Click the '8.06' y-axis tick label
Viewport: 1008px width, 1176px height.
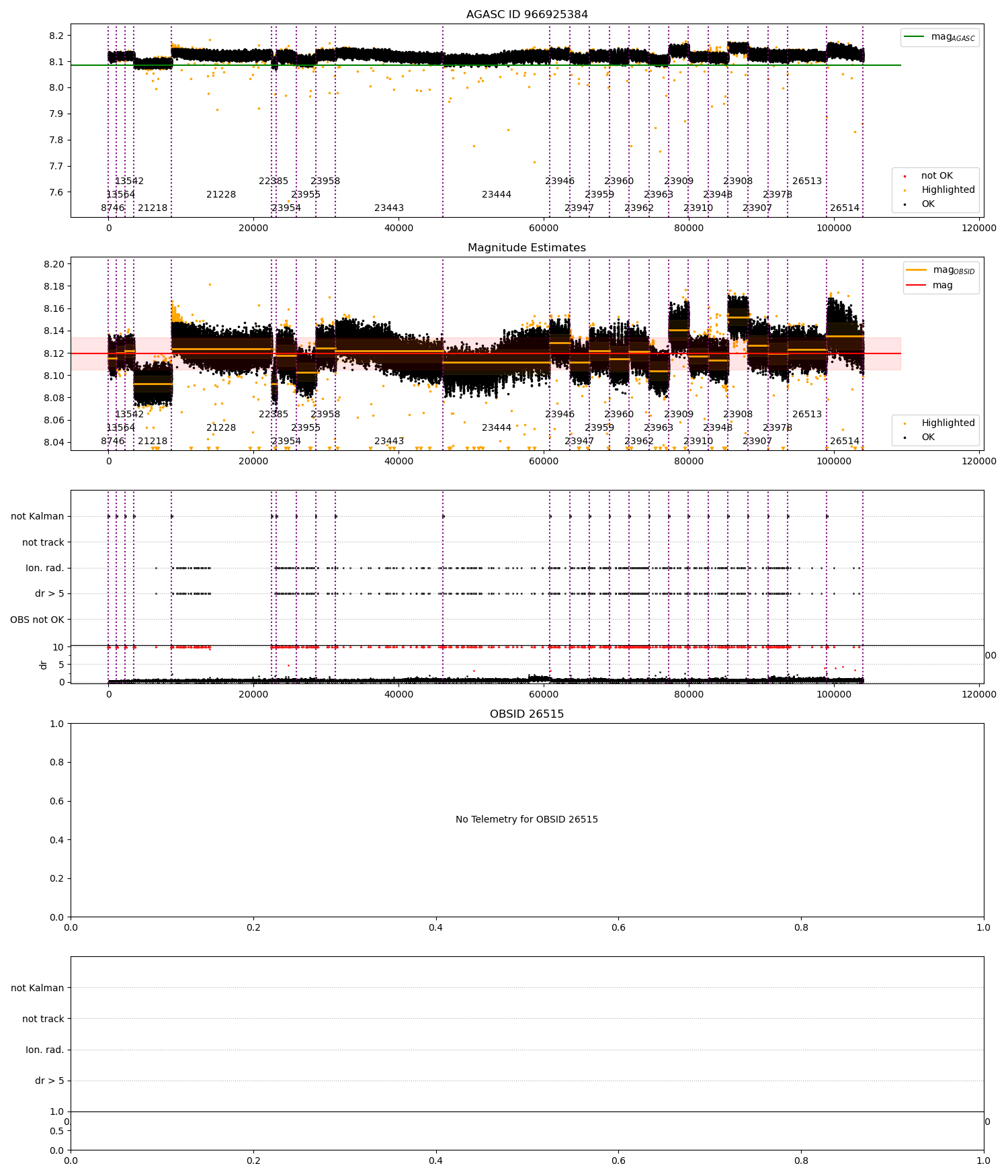click(x=55, y=420)
